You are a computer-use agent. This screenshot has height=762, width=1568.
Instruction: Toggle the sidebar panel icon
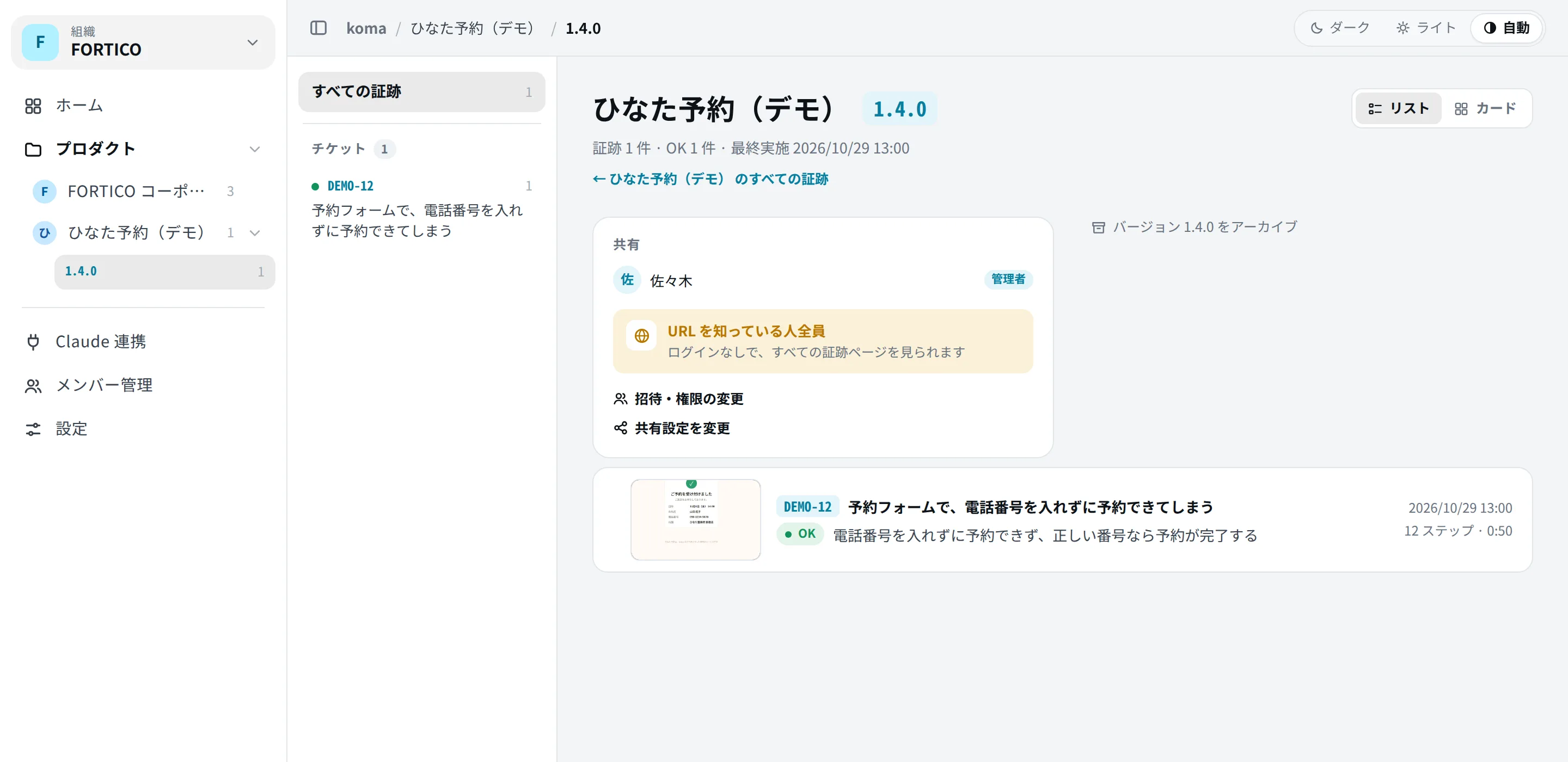pyautogui.click(x=318, y=28)
